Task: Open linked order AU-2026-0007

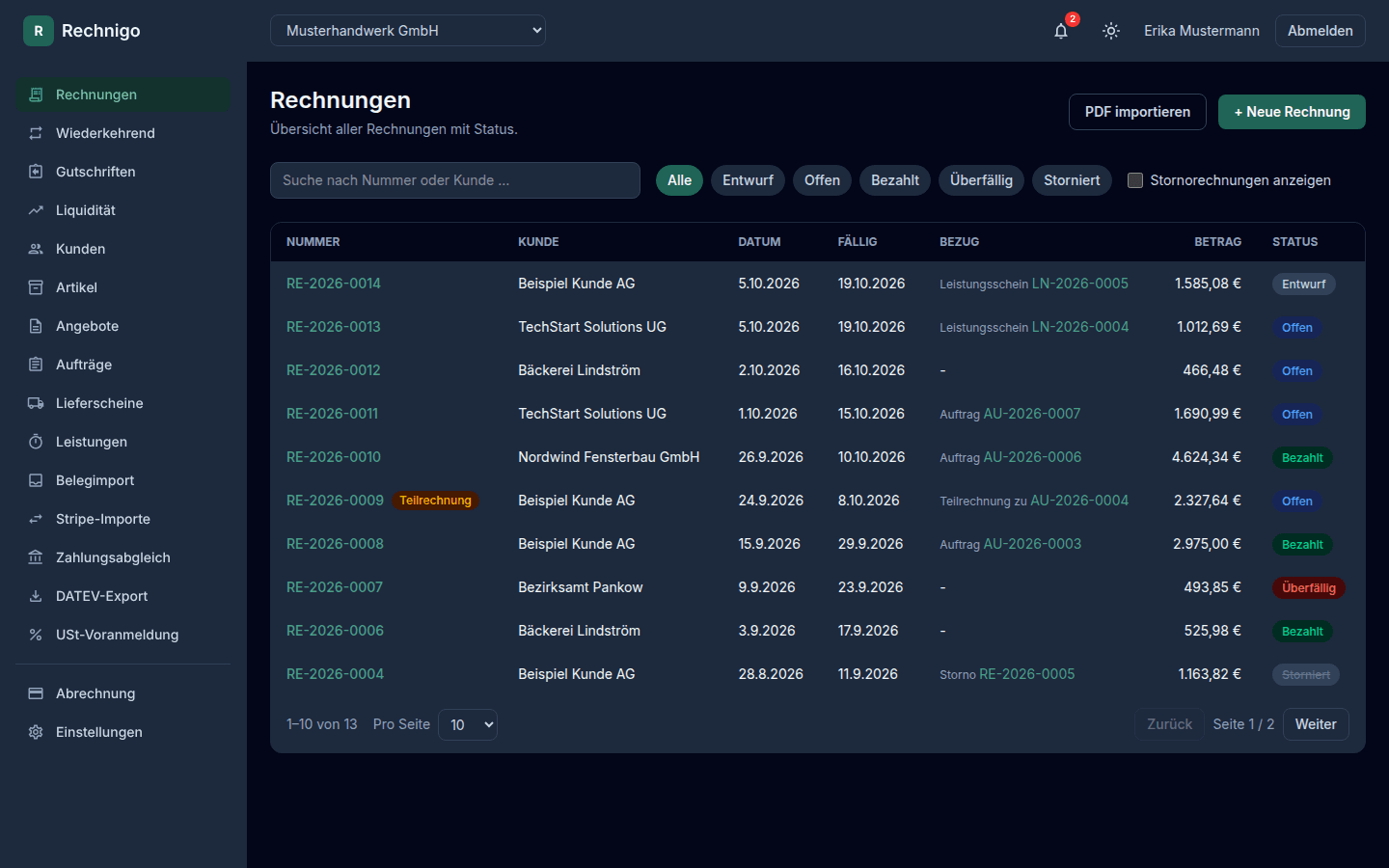Action: coord(1032,414)
